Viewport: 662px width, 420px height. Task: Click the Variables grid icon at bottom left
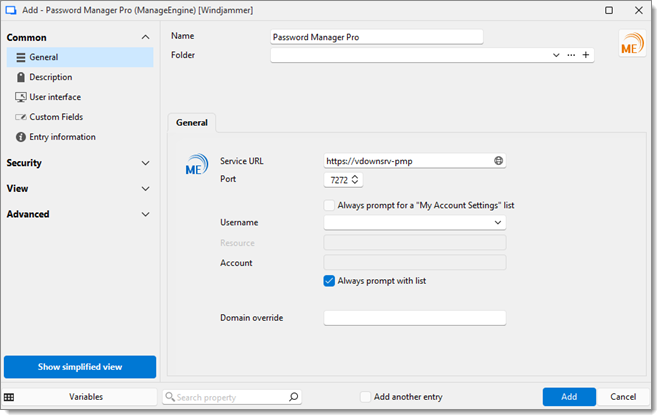tap(9, 397)
